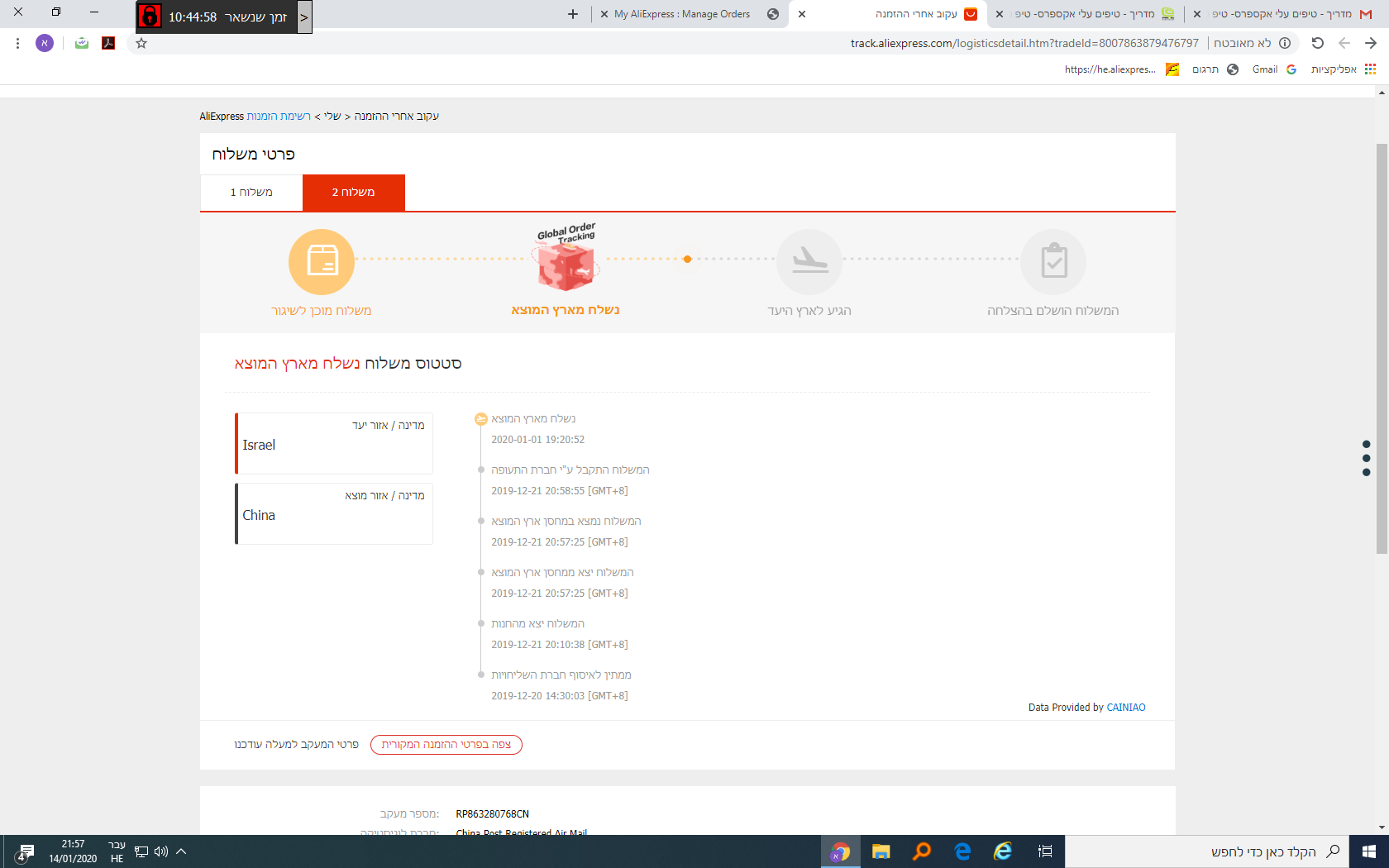Click the China origin country card
Viewport: 1389px width, 868px height.
(334, 514)
